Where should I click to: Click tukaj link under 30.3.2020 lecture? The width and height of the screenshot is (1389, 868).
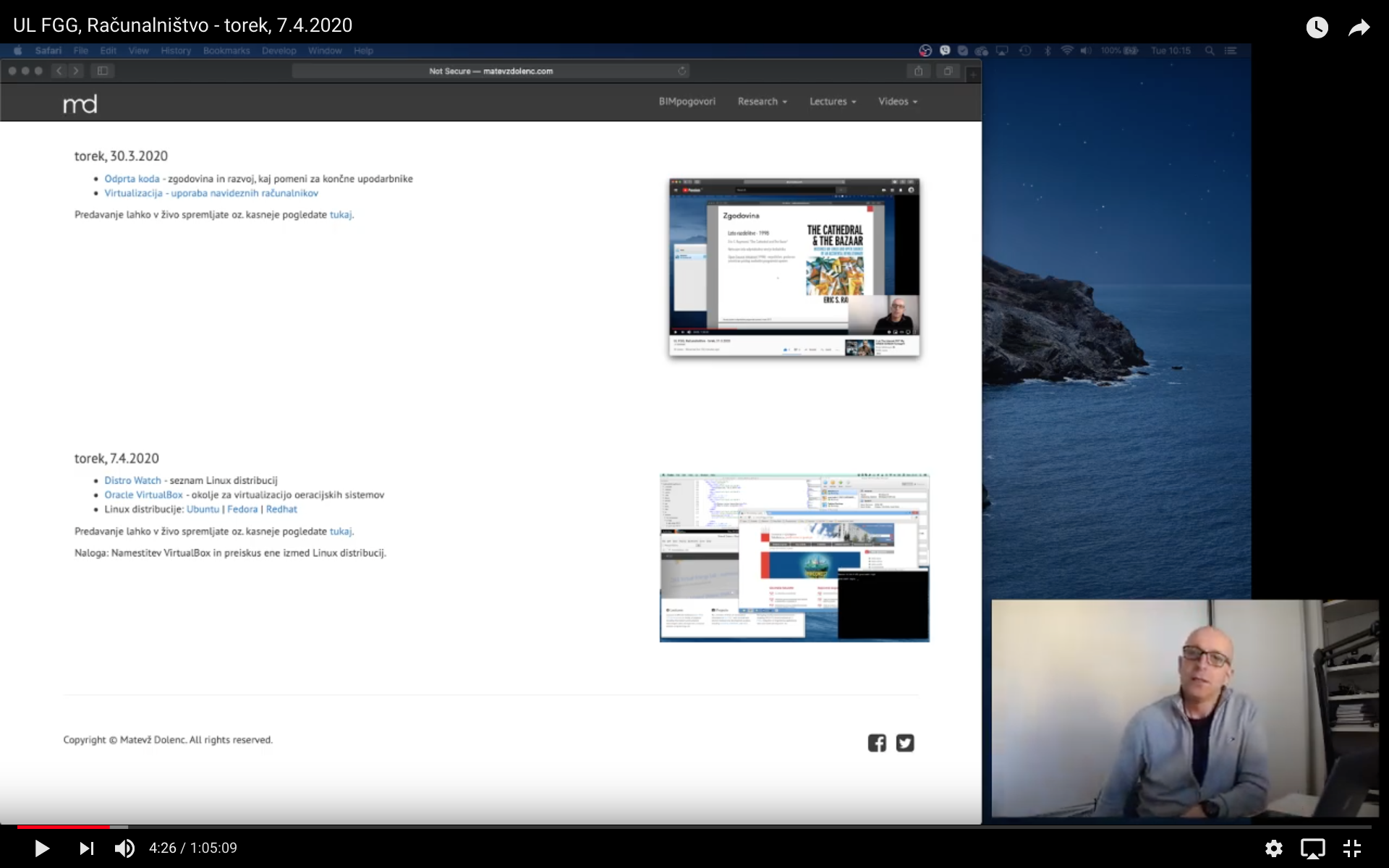(x=341, y=215)
